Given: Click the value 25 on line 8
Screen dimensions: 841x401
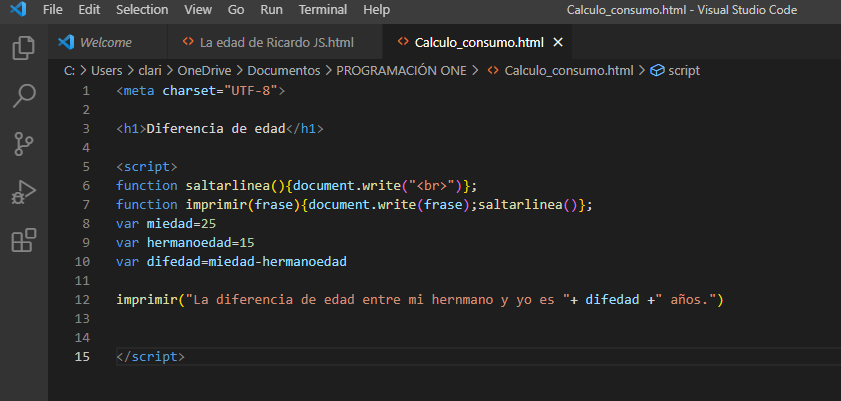Looking at the screenshot, I should click(x=208, y=224).
